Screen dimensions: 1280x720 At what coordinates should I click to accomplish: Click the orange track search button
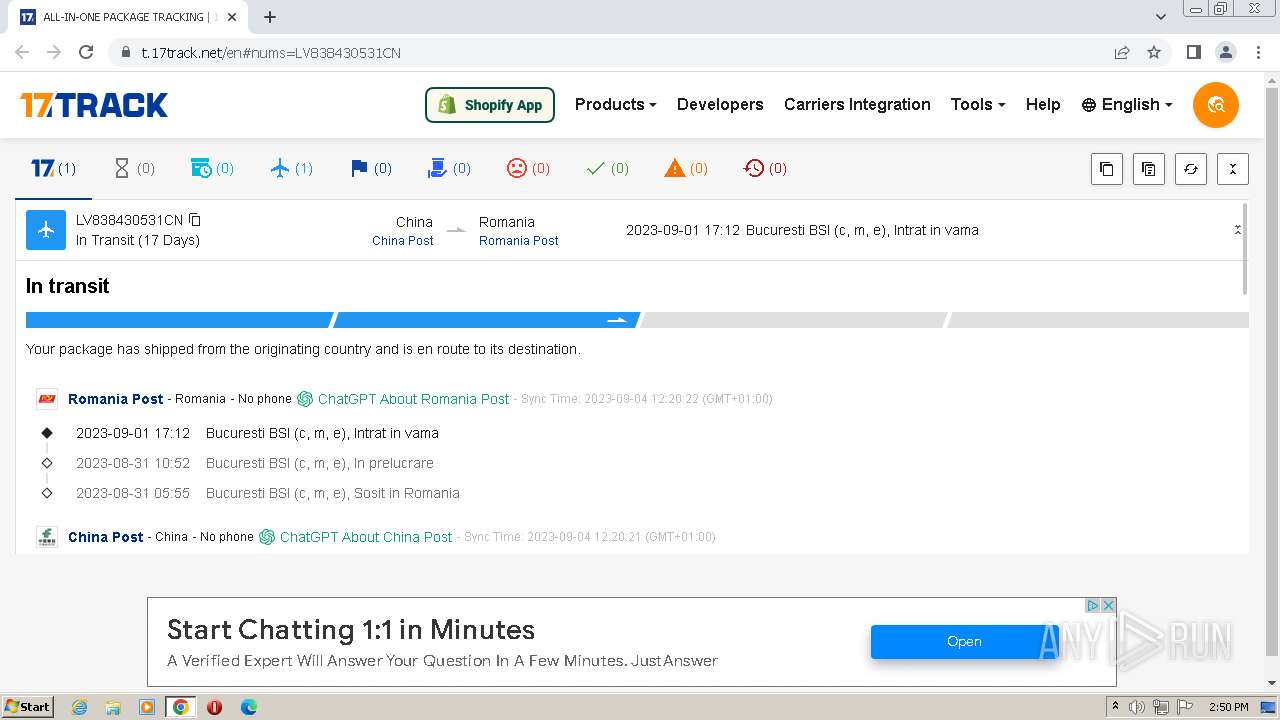[1216, 105]
